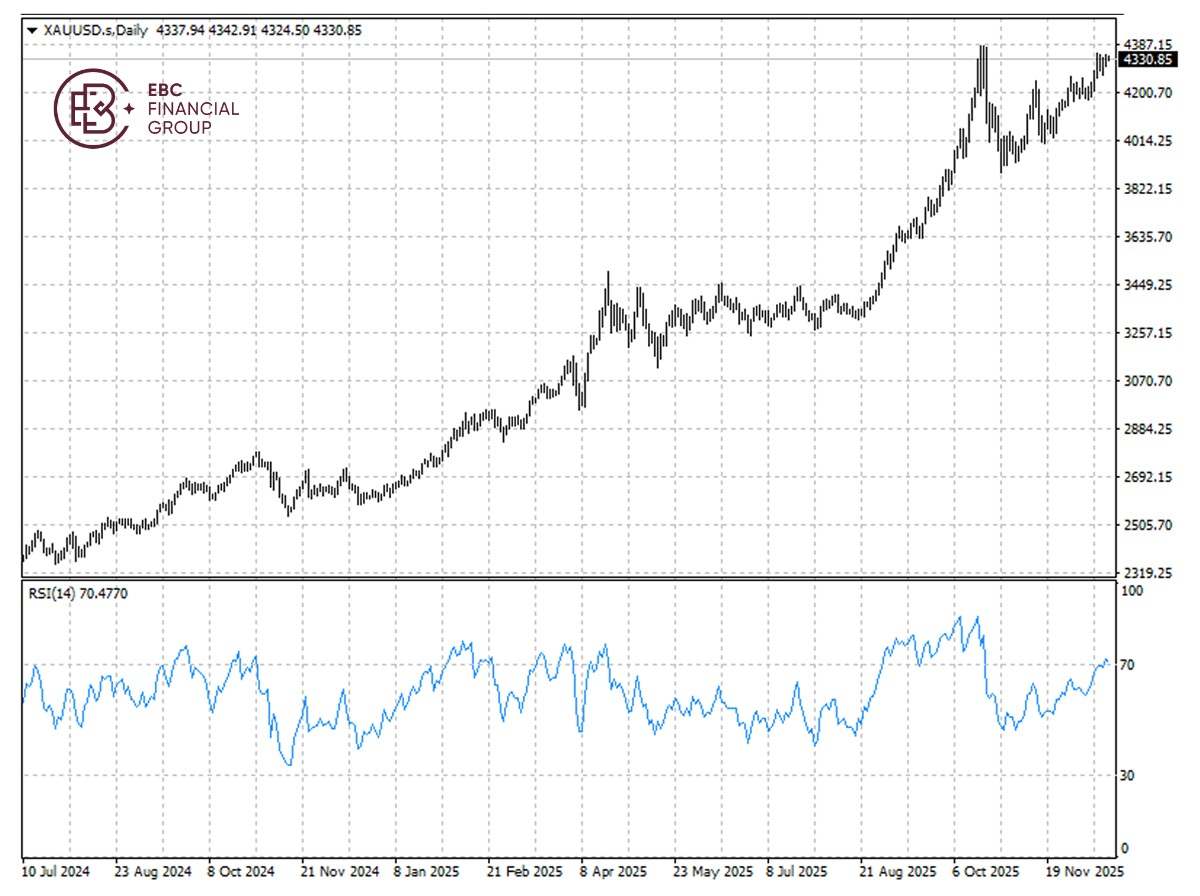
Task: Select the opening price 4337.94 display
Action: tap(179, 30)
